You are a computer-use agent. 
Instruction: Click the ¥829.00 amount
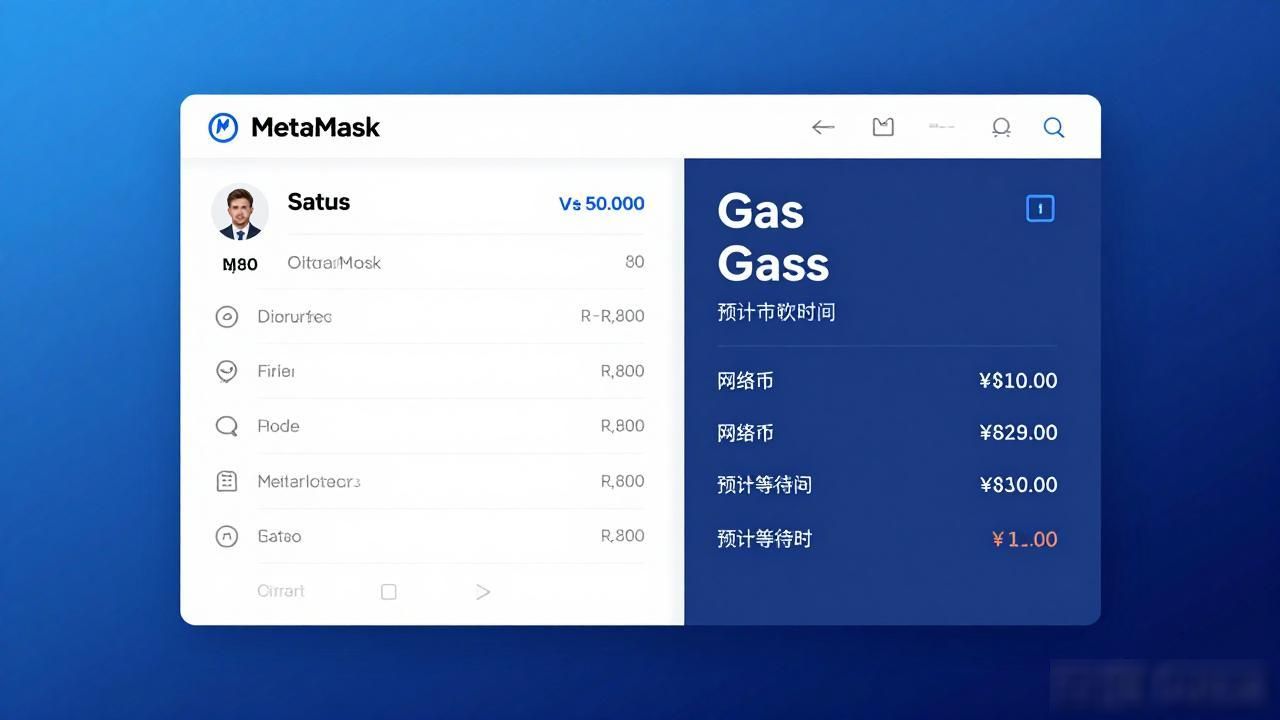[1018, 433]
